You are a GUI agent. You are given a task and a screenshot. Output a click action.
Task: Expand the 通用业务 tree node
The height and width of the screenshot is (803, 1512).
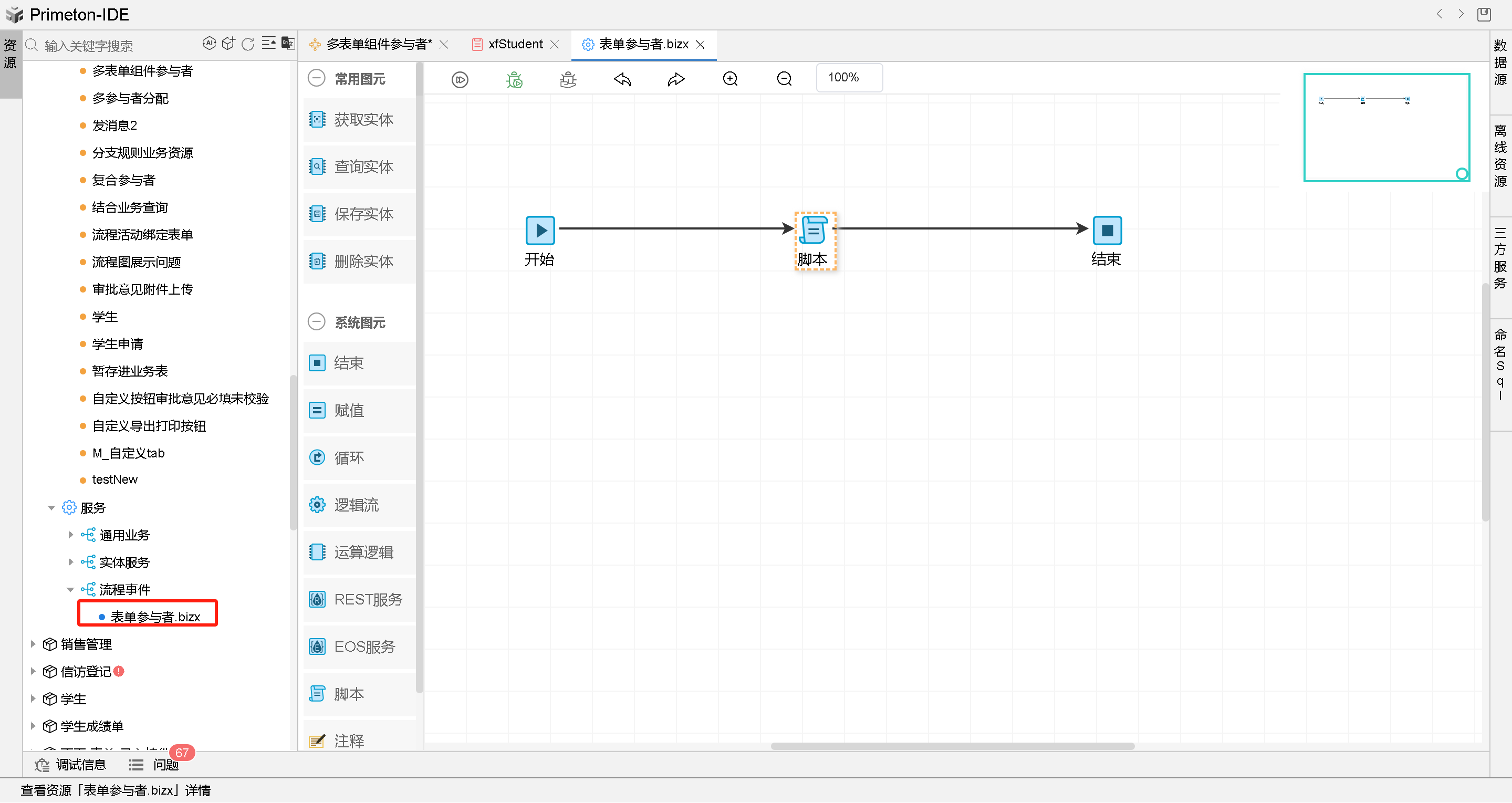pyautogui.click(x=70, y=535)
